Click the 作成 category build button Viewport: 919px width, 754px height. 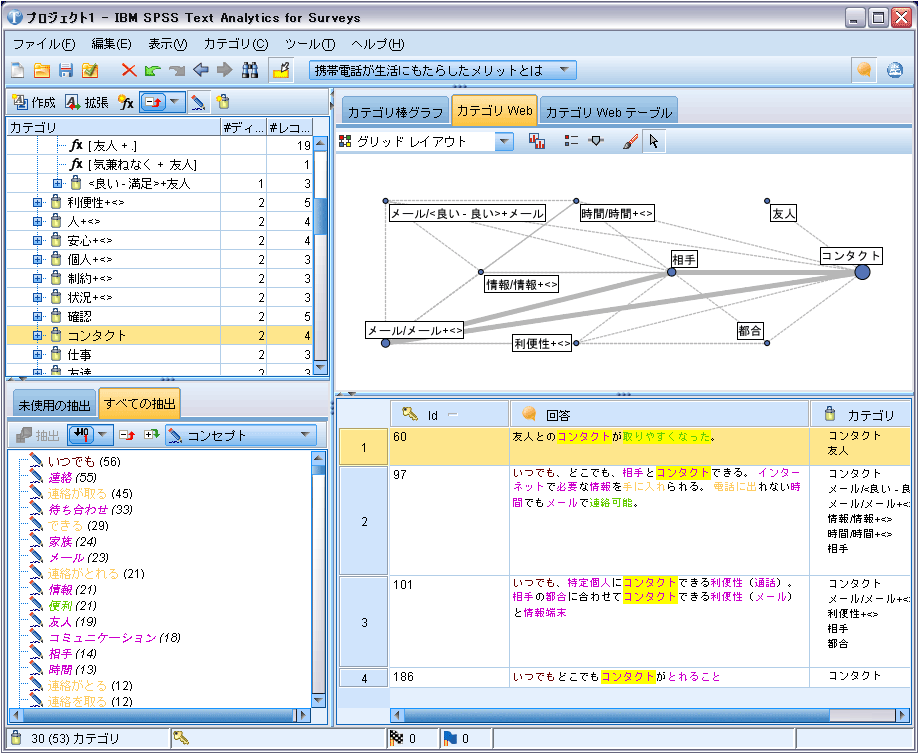pos(34,103)
